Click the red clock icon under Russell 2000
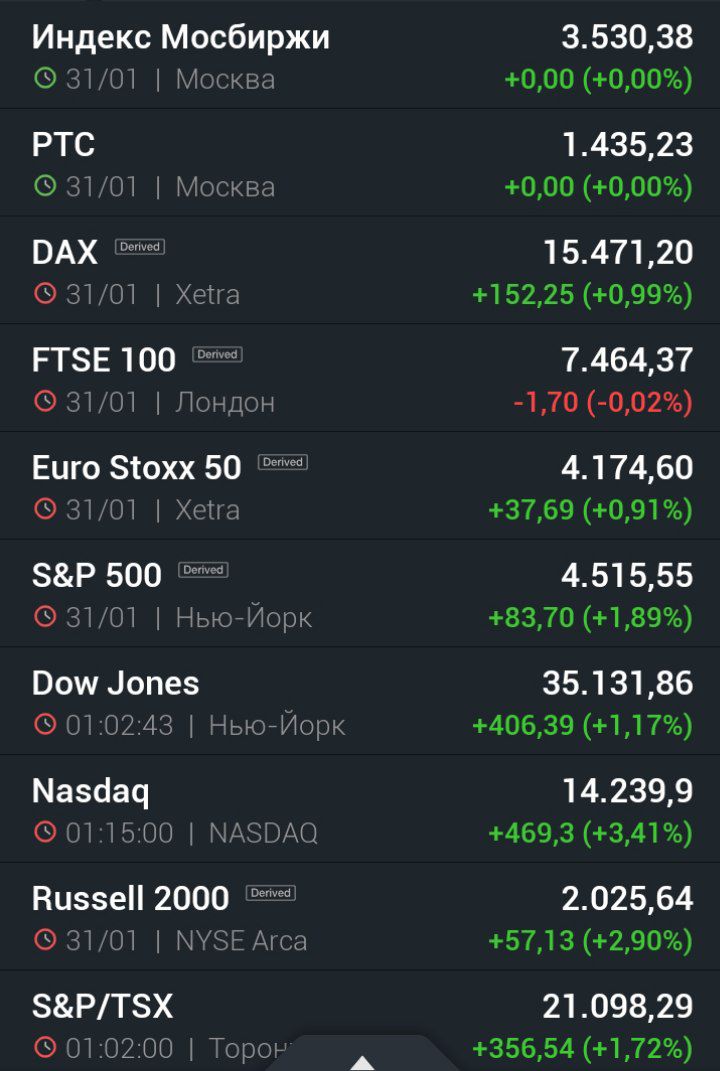Image resolution: width=720 pixels, height=1071 pixels. click(44, 940)
